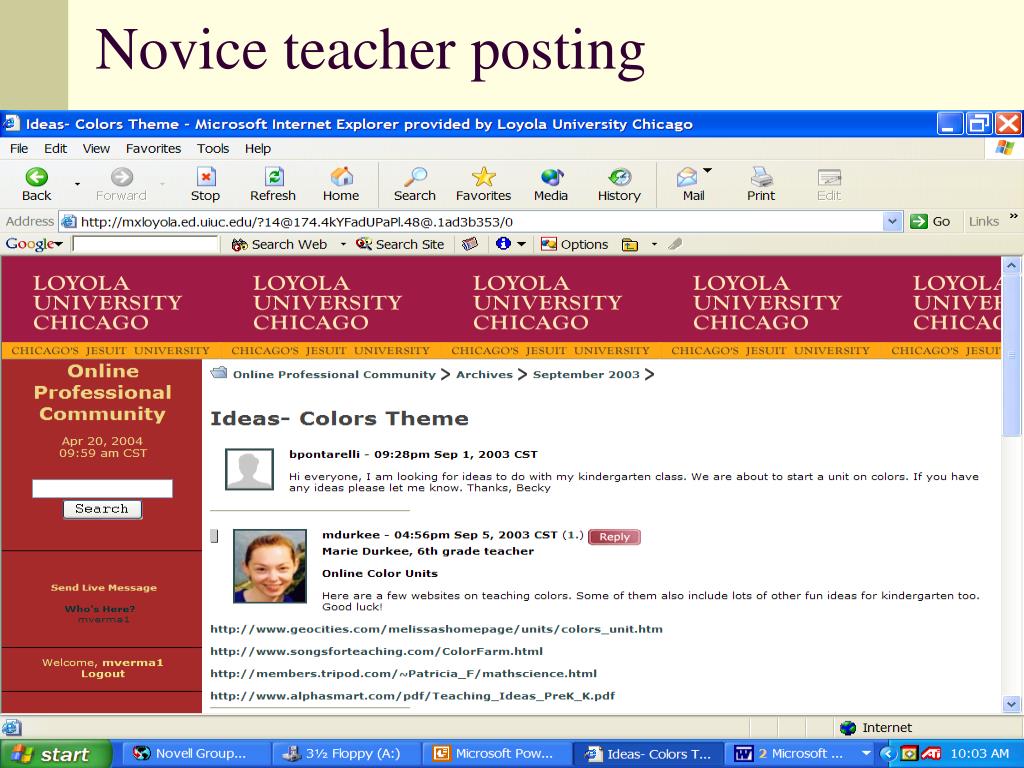
Task: Click the Who's Here? link
Action: [x=100, y=609]
